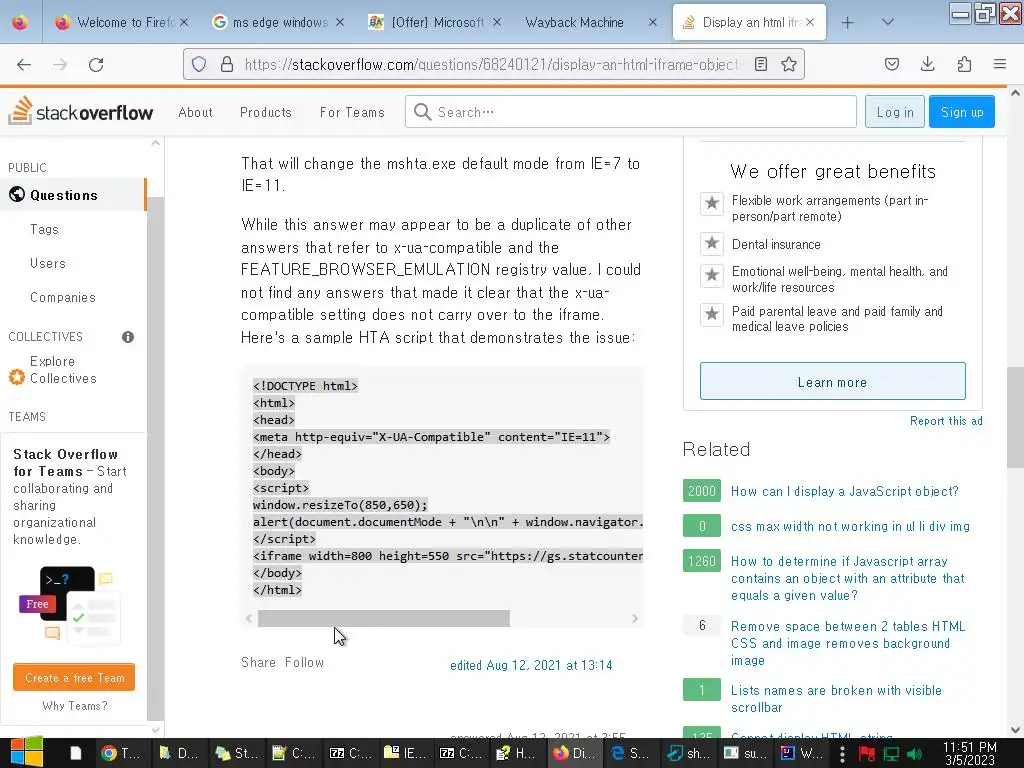Close the Wayback Machine tab
Image resolution: width=1024 pixels, height=768 pixels.
652,22
